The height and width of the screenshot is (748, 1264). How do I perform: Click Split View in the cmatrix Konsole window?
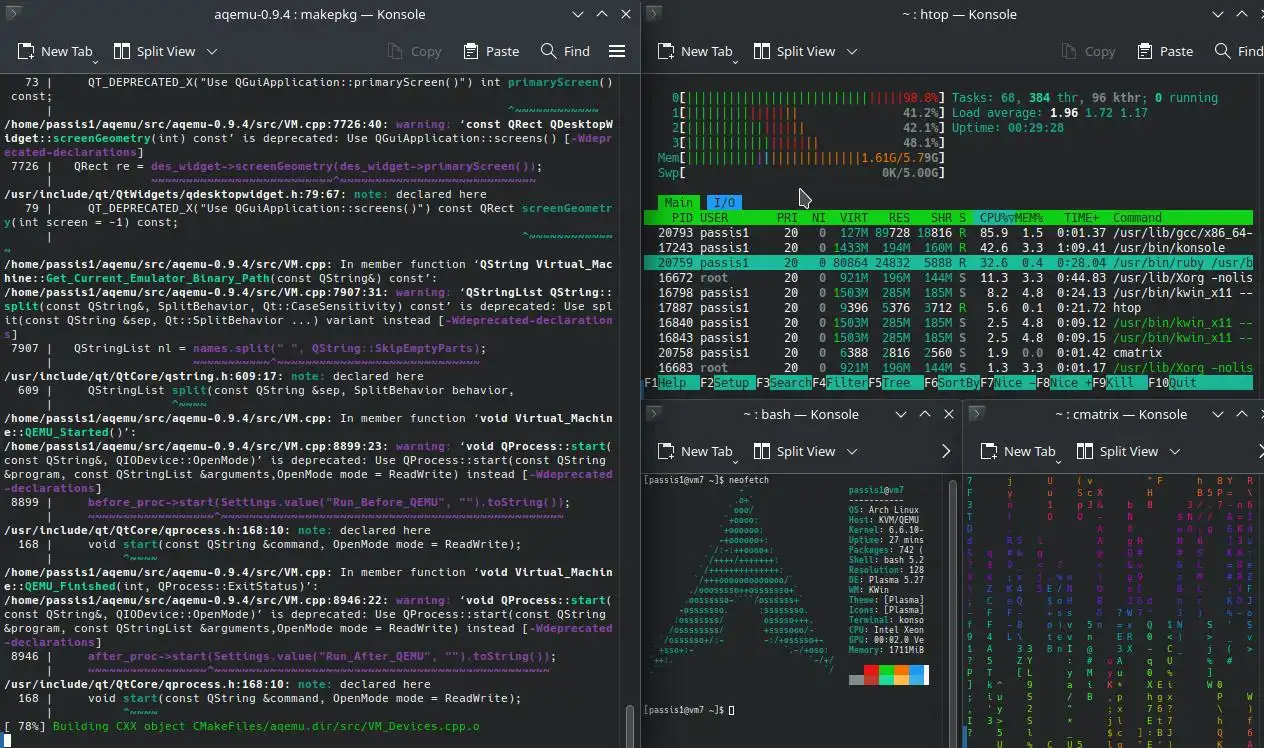coord(1118,451)
